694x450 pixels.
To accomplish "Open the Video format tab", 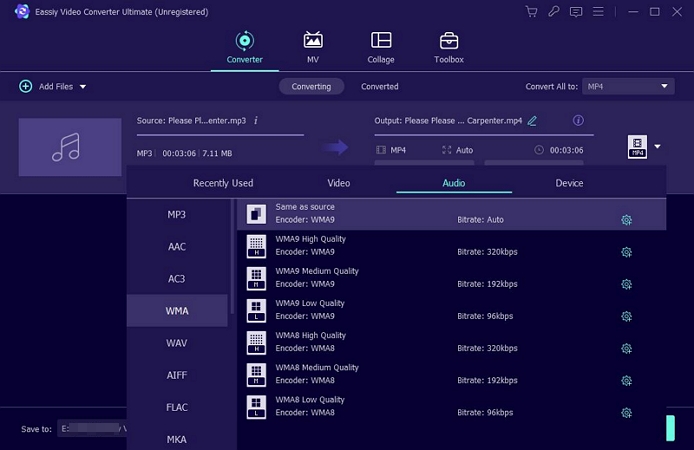I will point(339,183).
